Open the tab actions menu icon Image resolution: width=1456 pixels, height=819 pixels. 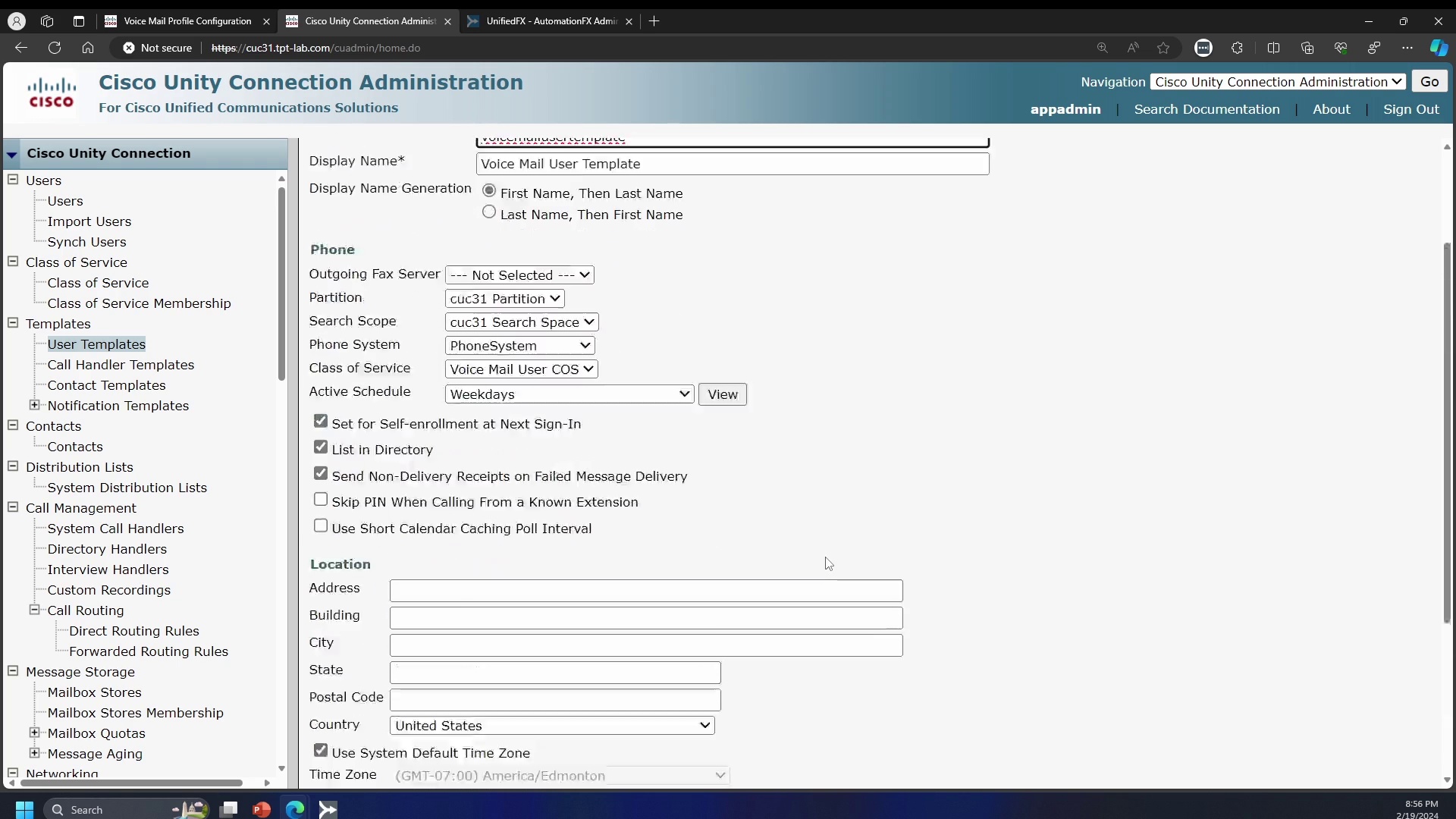point(79,21)
